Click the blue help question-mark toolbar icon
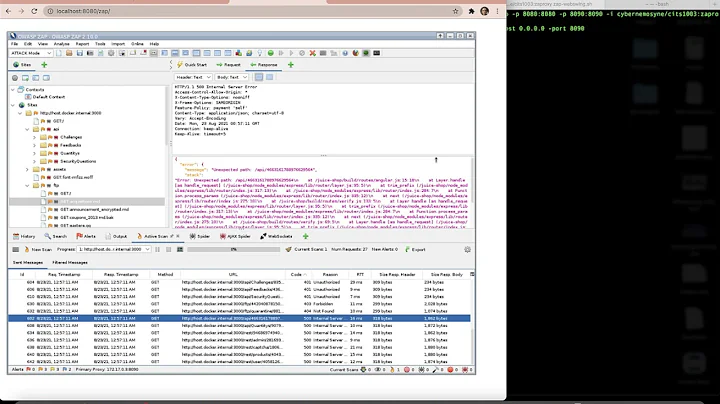The width and height of the screenshot is (720, 404). point(345,53)
